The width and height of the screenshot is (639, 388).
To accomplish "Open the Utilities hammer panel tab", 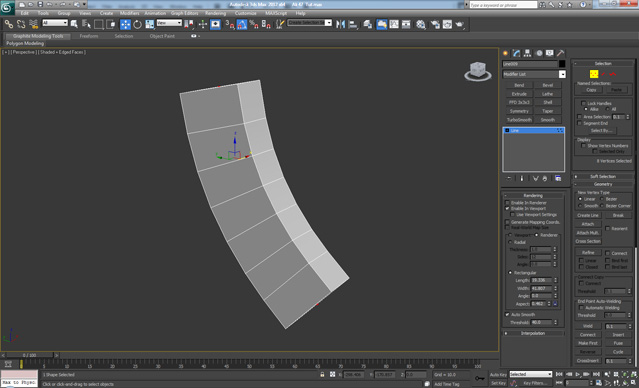I will [561, 53].
